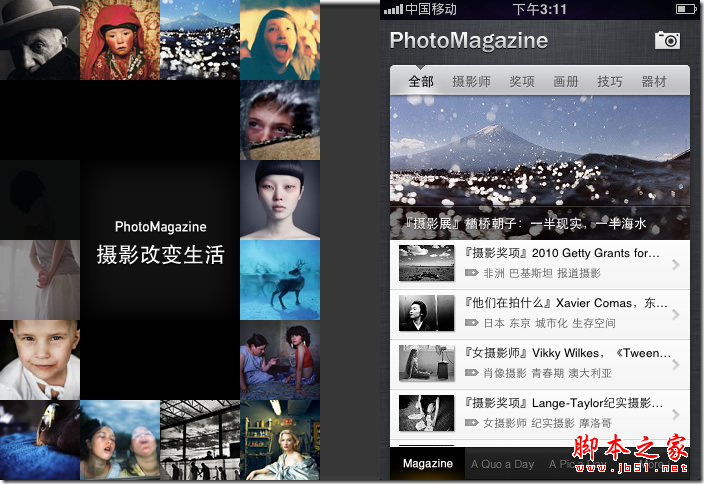Tap Xavier Comas article portrait thumbnail
The height and width of the screenshot is (484, 704).
pos(427,313)
